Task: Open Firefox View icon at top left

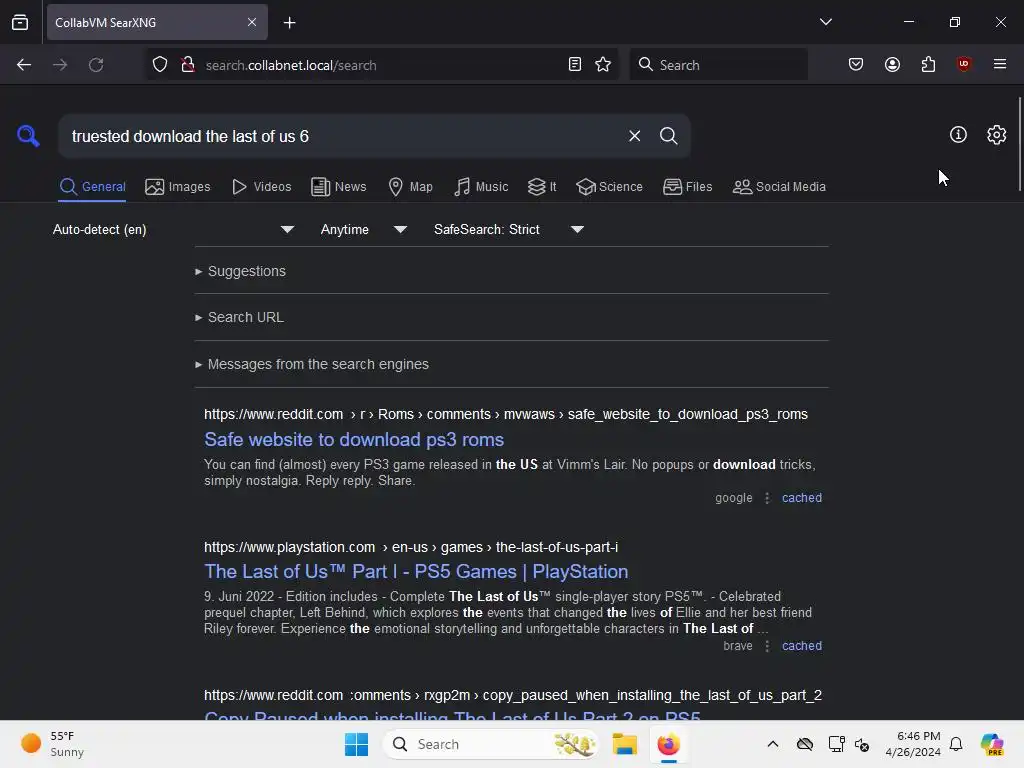Action: [20, 23]
